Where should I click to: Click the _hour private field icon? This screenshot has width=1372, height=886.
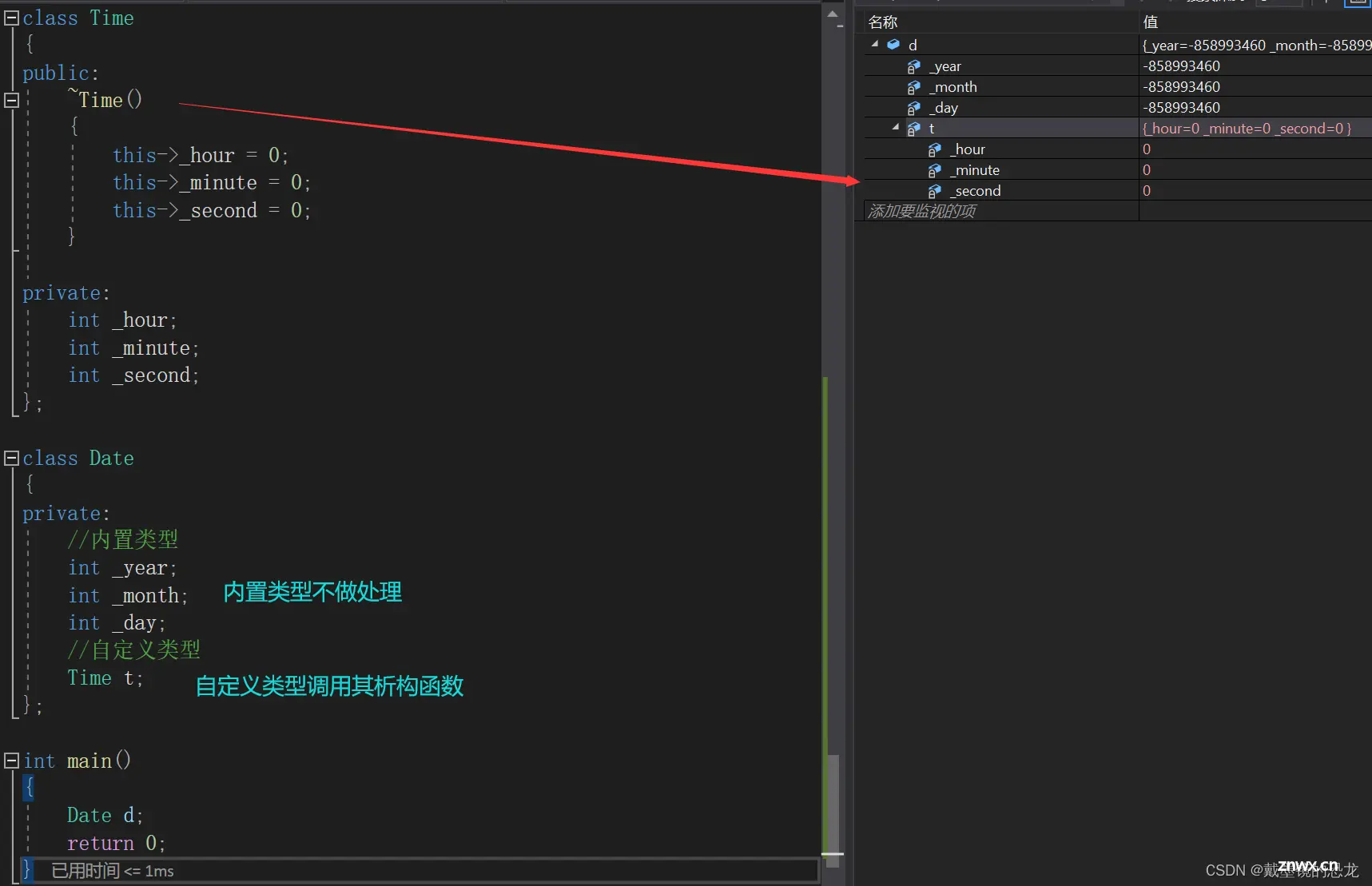point(935,149)
